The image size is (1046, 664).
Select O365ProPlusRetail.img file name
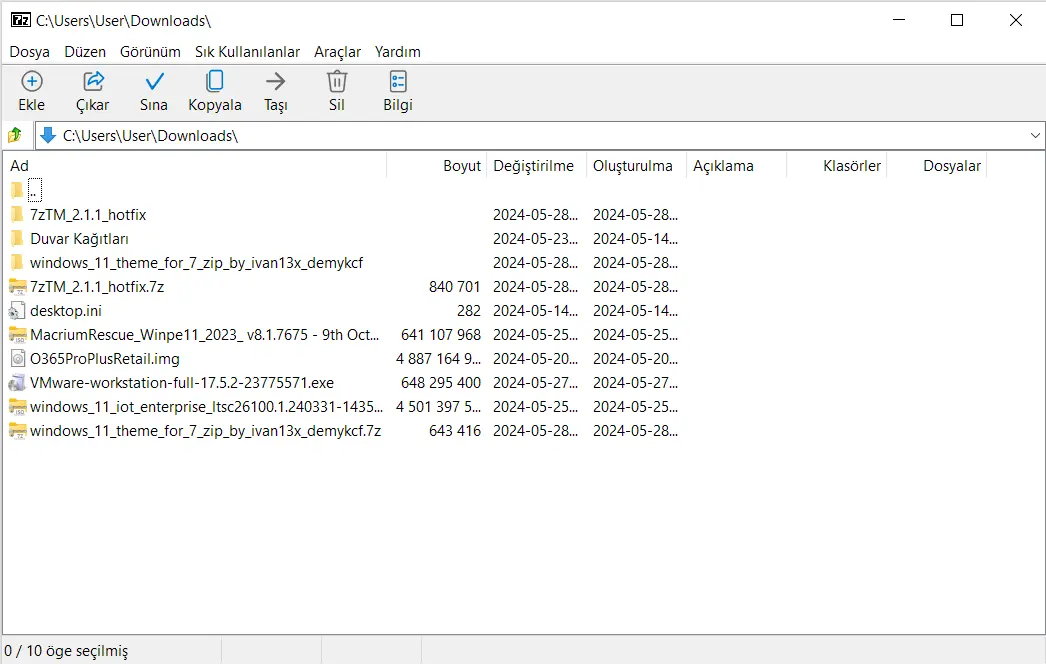pos(105,359)
